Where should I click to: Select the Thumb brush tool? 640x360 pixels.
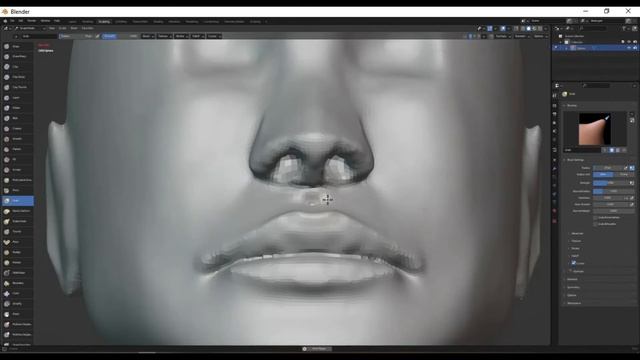pyautogui.click(x=17, y=231)
